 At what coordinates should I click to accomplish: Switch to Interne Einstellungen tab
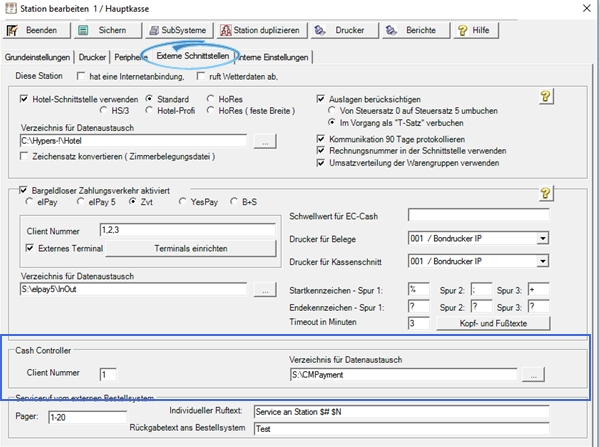click(272, 57)
